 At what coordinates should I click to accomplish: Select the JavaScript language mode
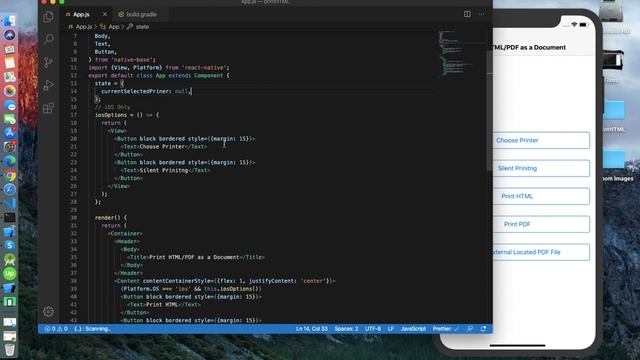point(413,329)
